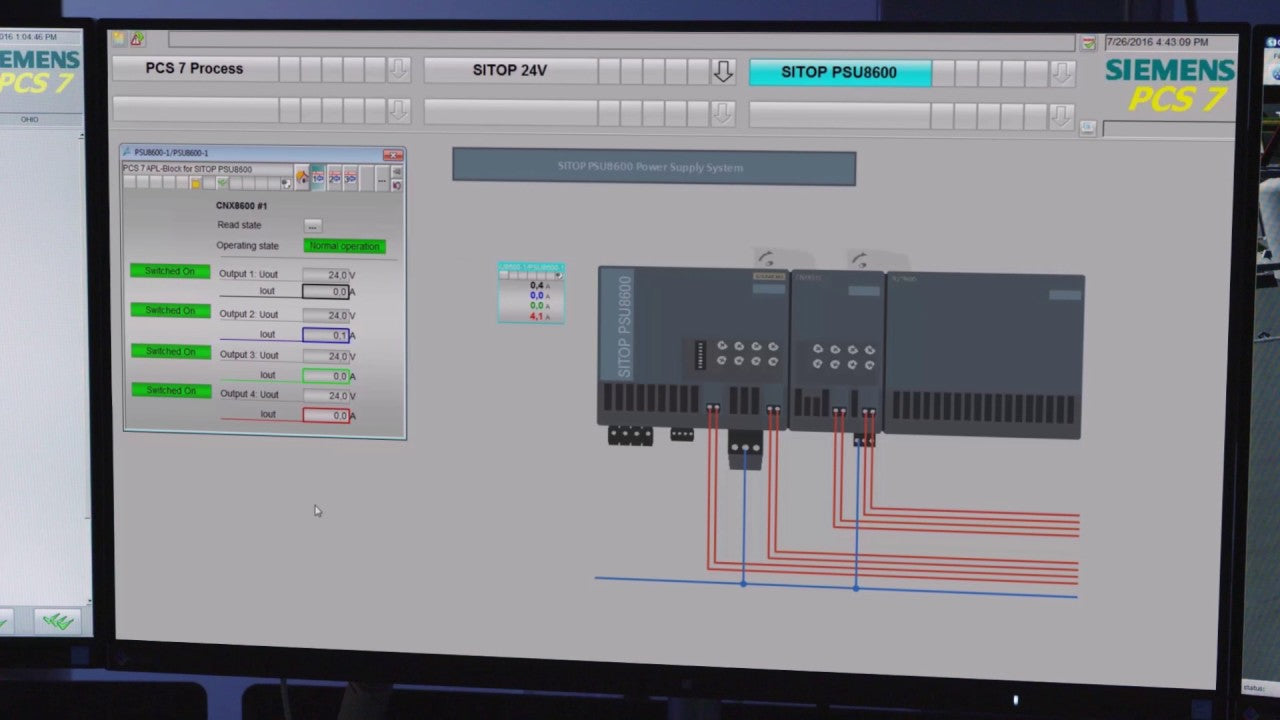The width and height of the screenshot is (1280, 720).
Task: Click the empty area button below SITOP 24V
Action: click(511, 112)
